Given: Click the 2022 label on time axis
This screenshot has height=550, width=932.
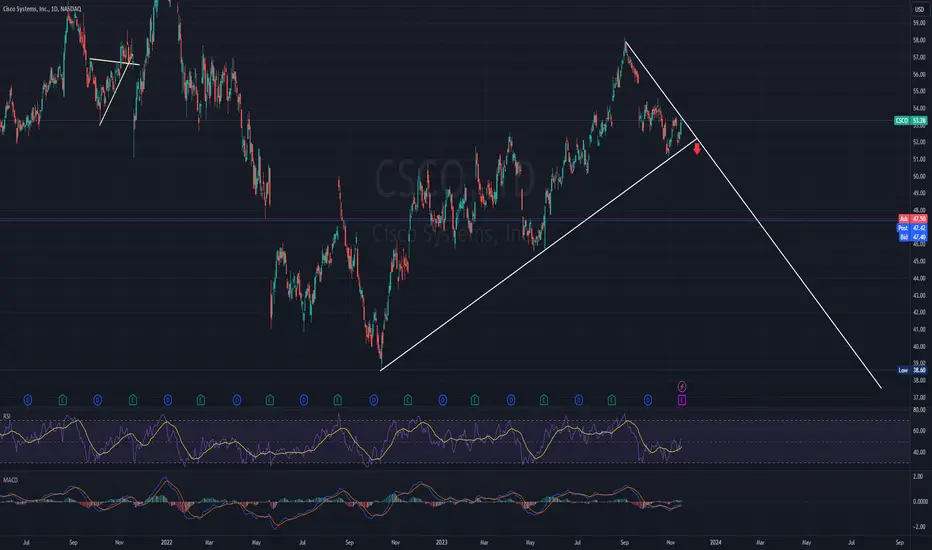Looking at the screenshot, I should [x=166, y=542].
